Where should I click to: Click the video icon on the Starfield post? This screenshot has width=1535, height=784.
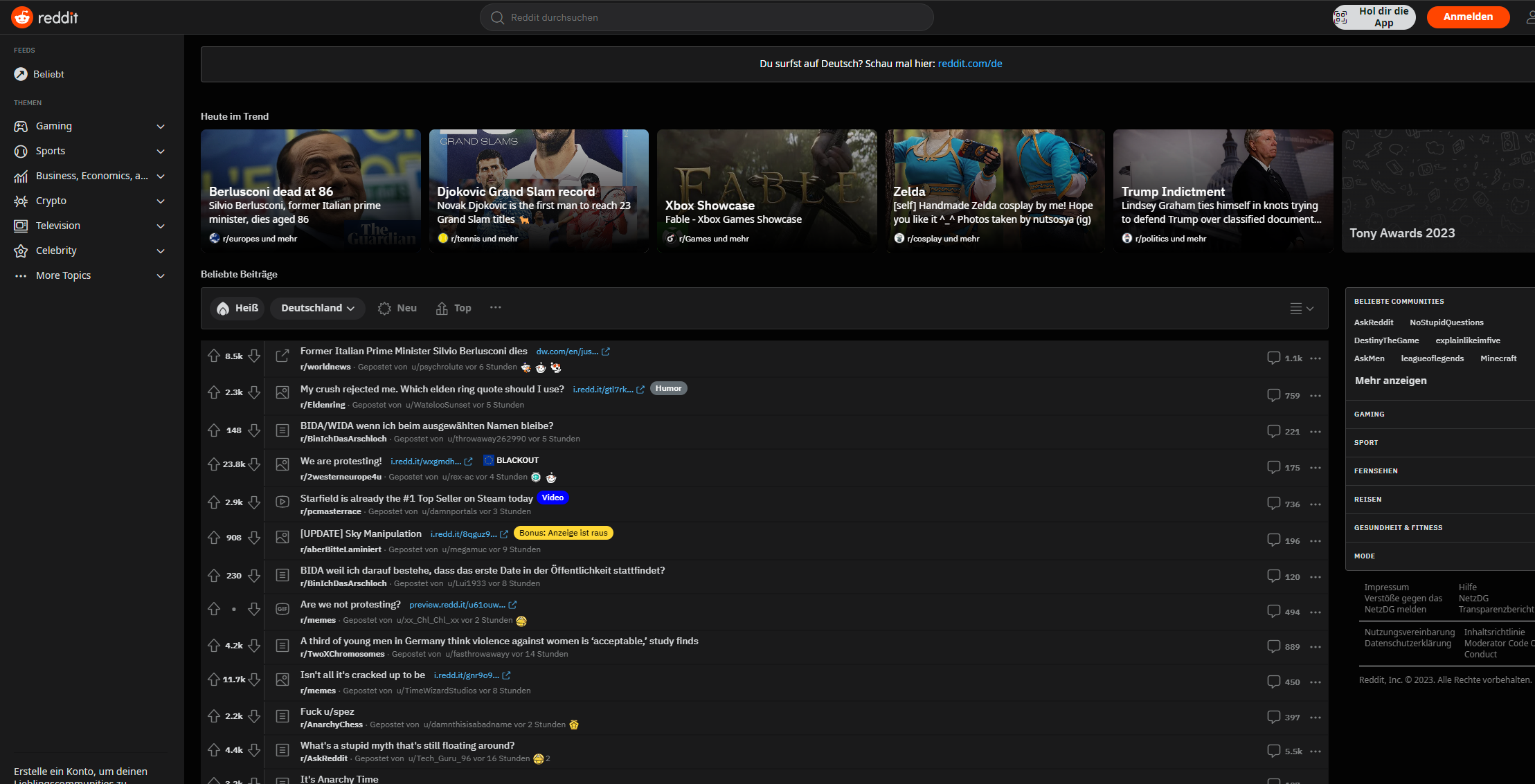(282, 502)
